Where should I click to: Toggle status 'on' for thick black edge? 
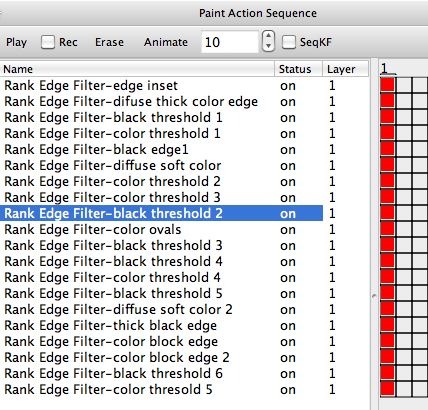pyautogui.click(x=288, y=326)
